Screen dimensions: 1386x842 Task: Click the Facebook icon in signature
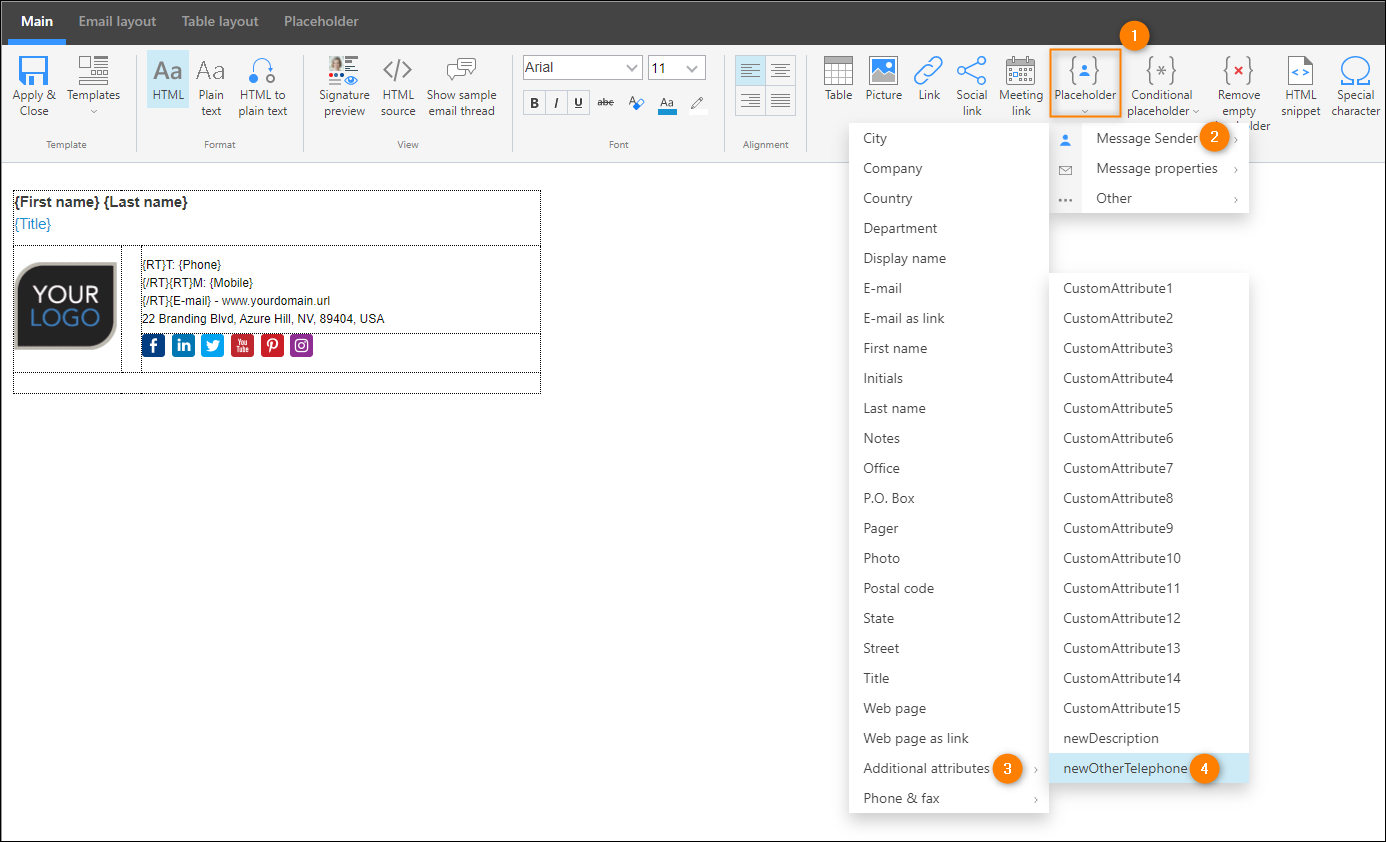[153, 346]
